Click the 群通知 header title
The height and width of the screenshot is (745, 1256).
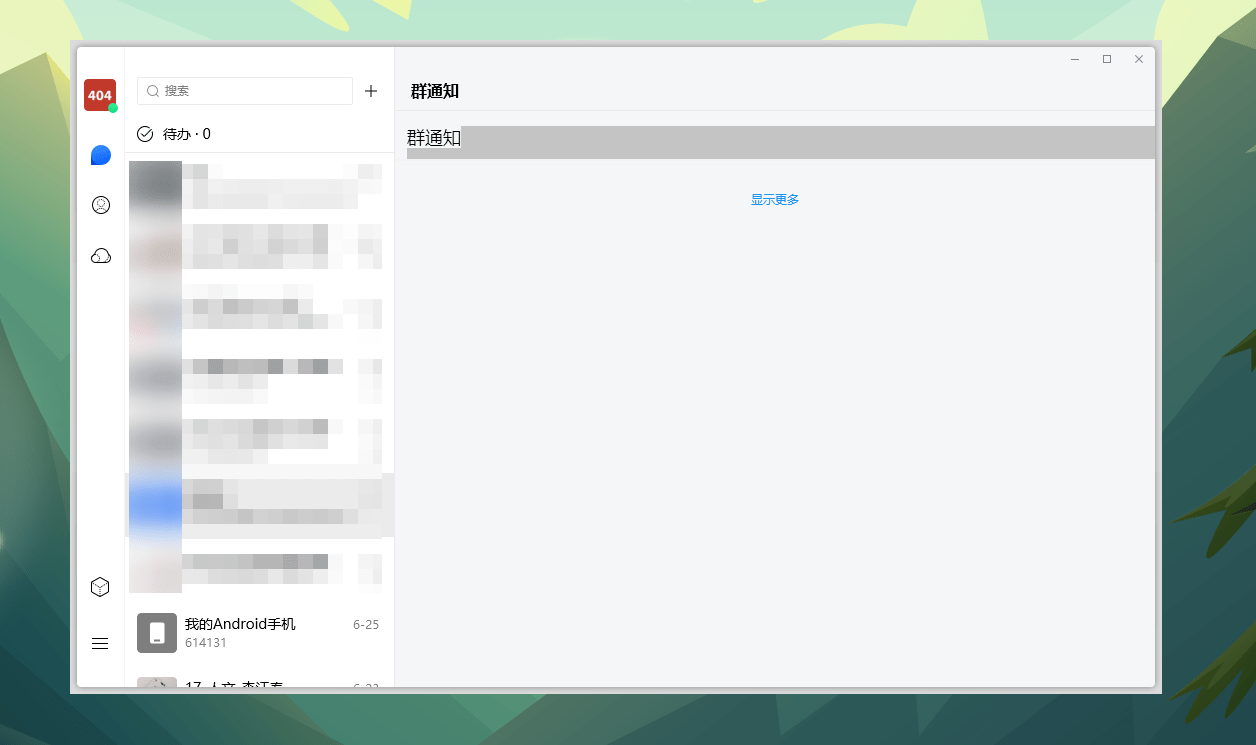(435, 91)
